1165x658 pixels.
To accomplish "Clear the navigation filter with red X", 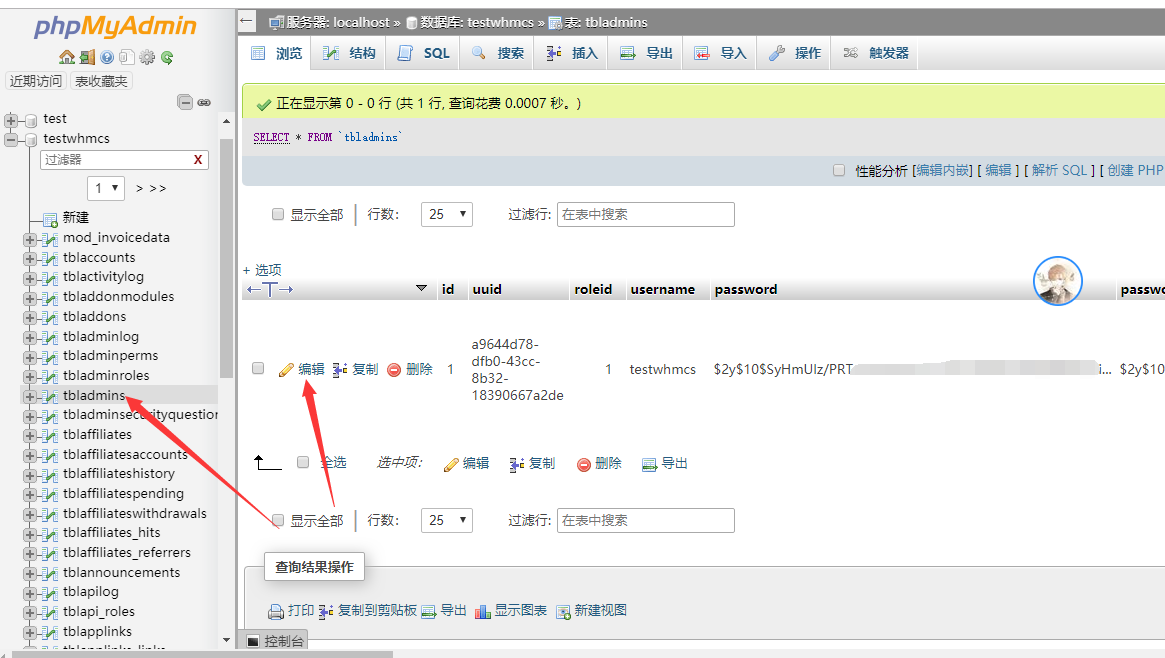I will click(198, 160).
